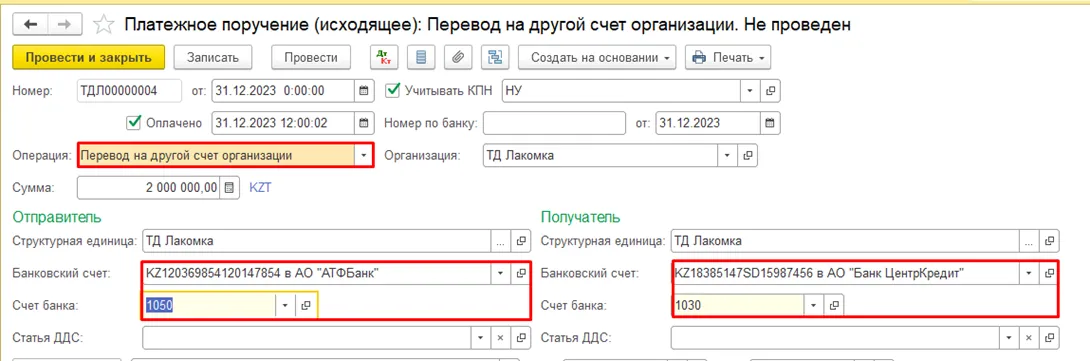Click the Отправитель section heading
Viewport: 1090px width, 361px height.
coord(57,218)
